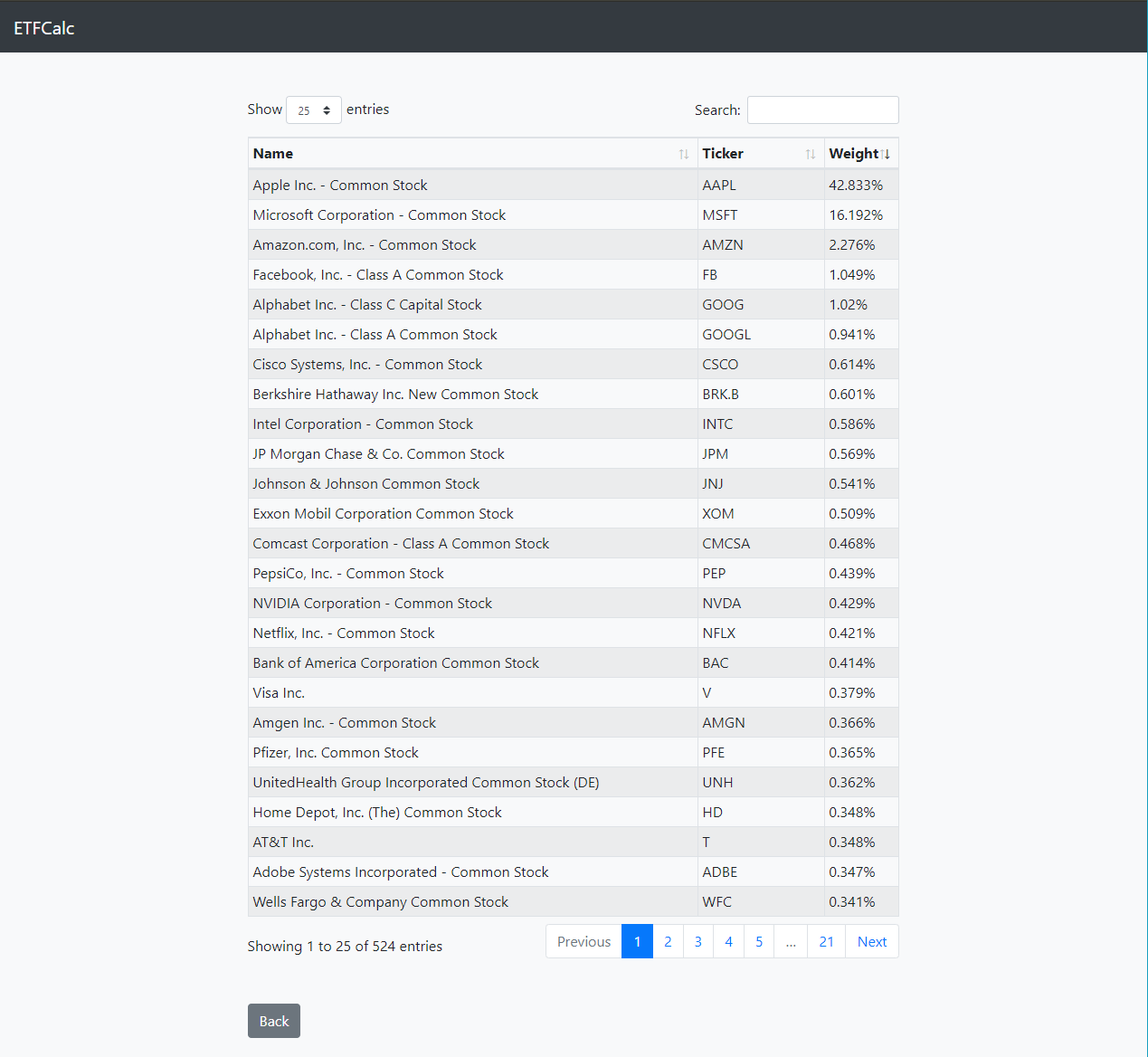The height and width of the screenshot is (1057, 1148).
Task: Go to page 3
Action: coord(698,941)
